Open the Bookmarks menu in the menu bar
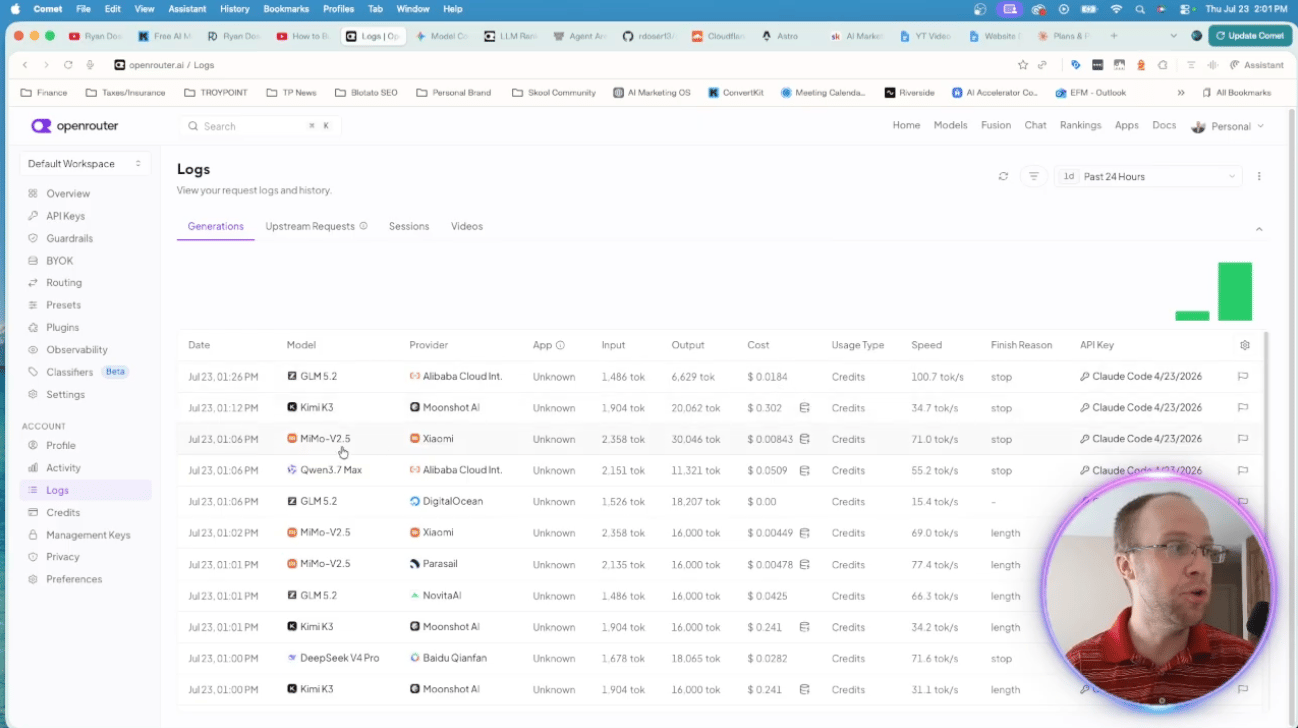 coord(287,9)
